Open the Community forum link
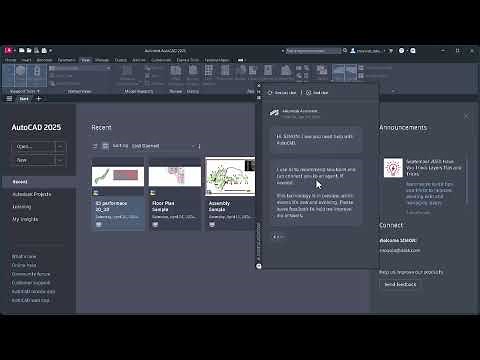 click(31, 274)
